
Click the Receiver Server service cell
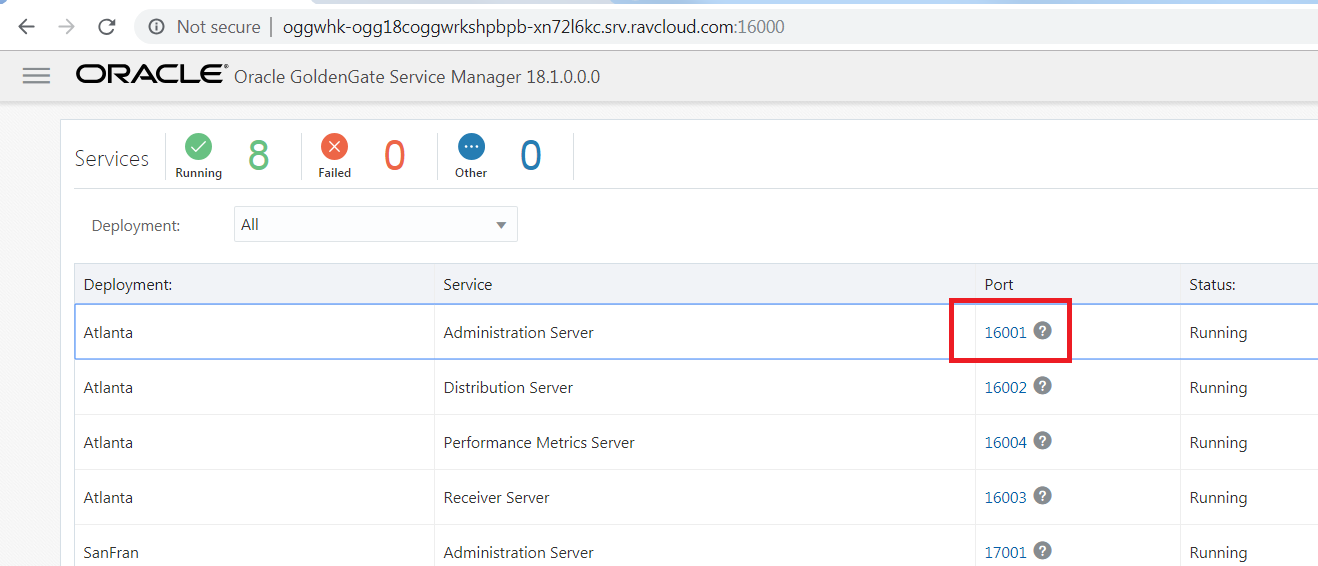[x=704, y=497]
